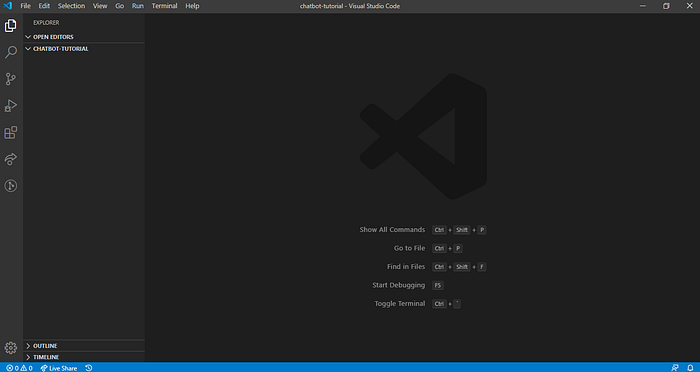Open feedback icon in status bar

675,368
